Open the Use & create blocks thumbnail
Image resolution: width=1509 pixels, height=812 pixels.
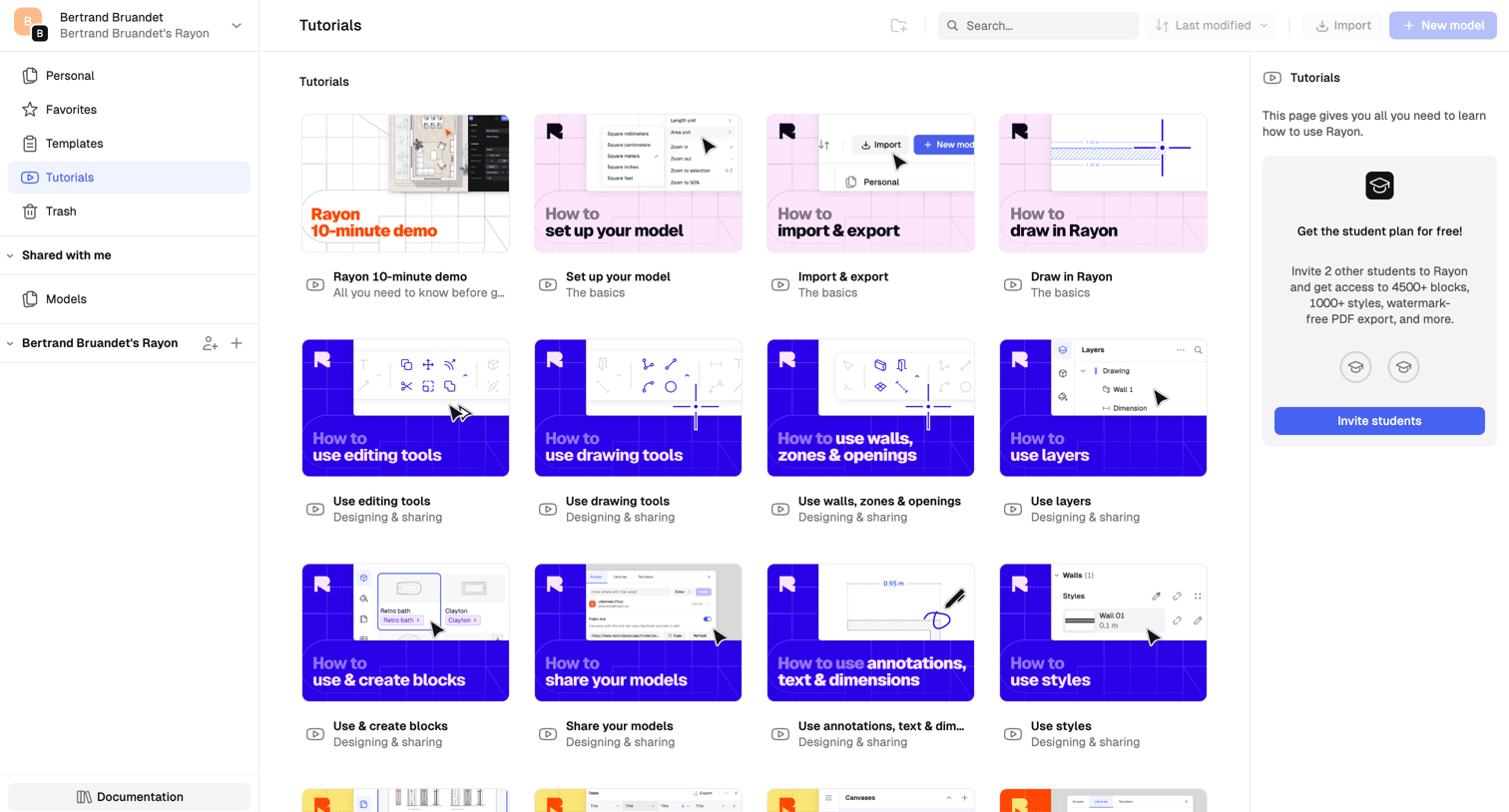pyautogui.click(x=405, y=632)
